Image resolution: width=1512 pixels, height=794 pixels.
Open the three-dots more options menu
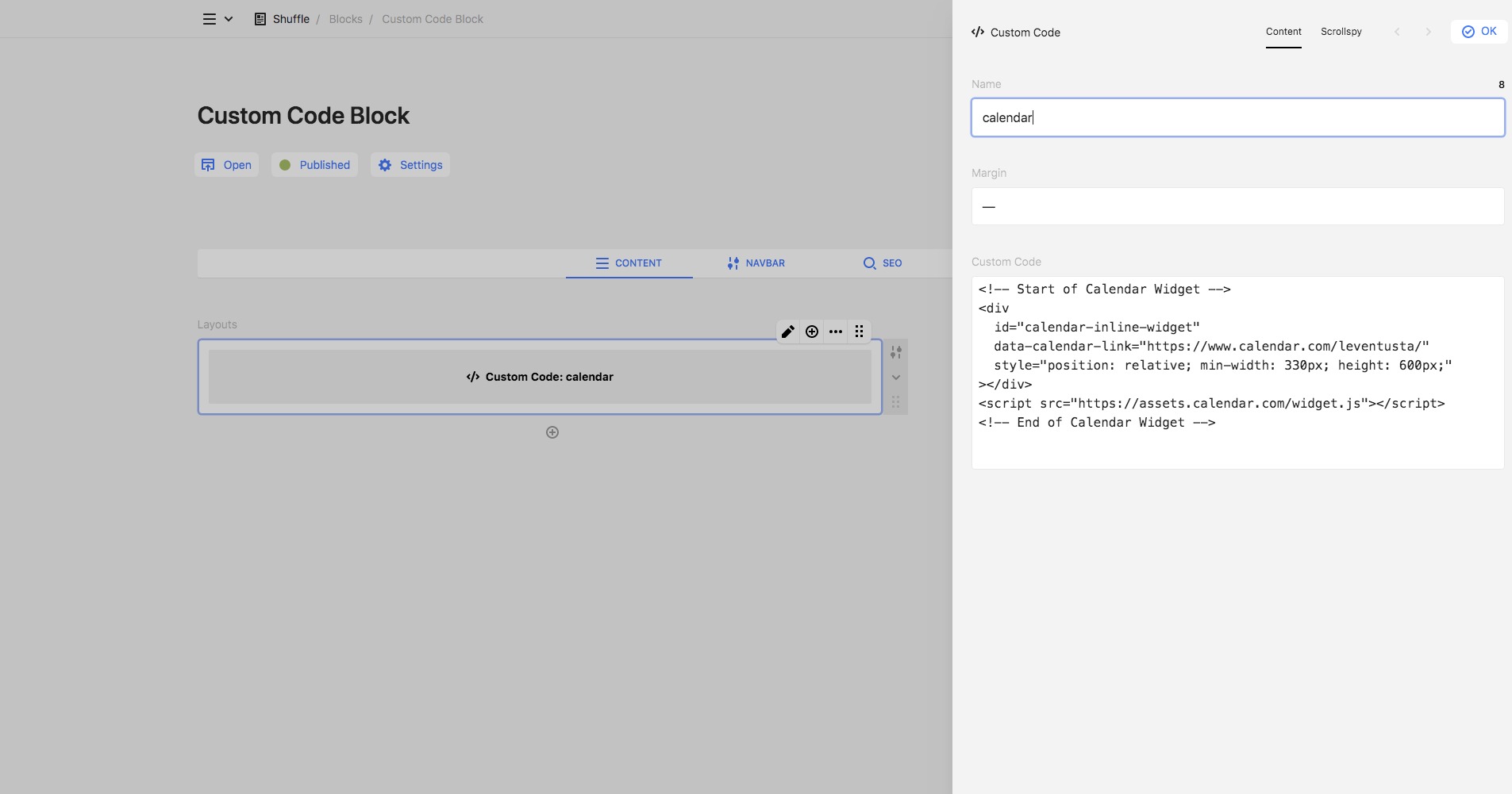coord(835,332)
